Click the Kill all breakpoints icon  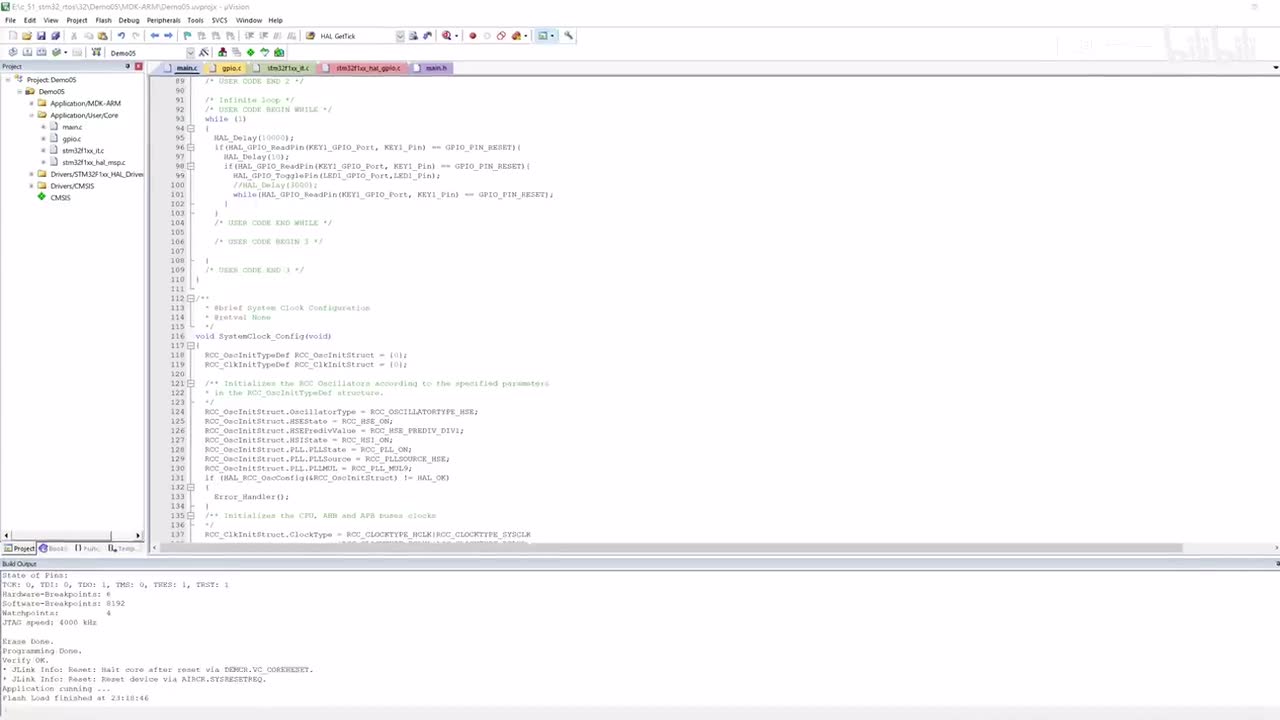[x=516, y=36]
